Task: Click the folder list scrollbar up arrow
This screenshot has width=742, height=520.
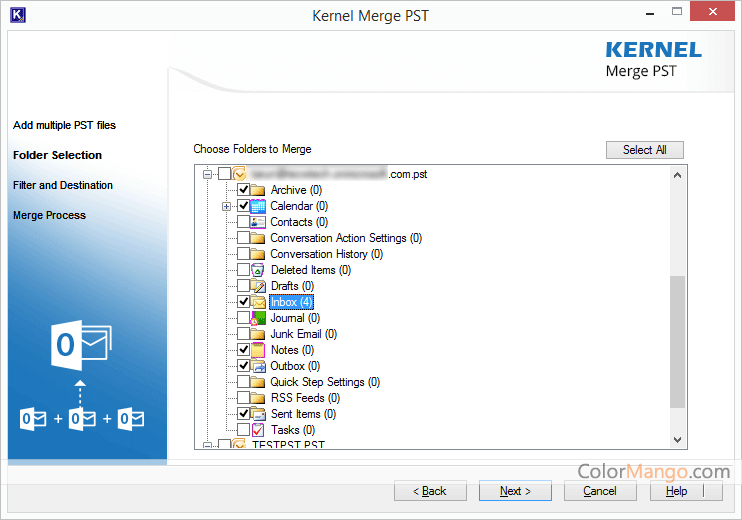Action: (x=678, y=175)
